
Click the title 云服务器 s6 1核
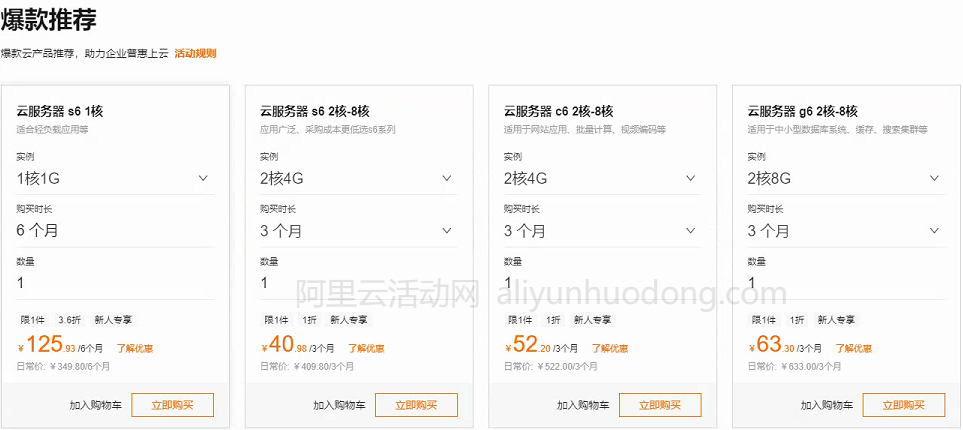(x=60, y=111)
